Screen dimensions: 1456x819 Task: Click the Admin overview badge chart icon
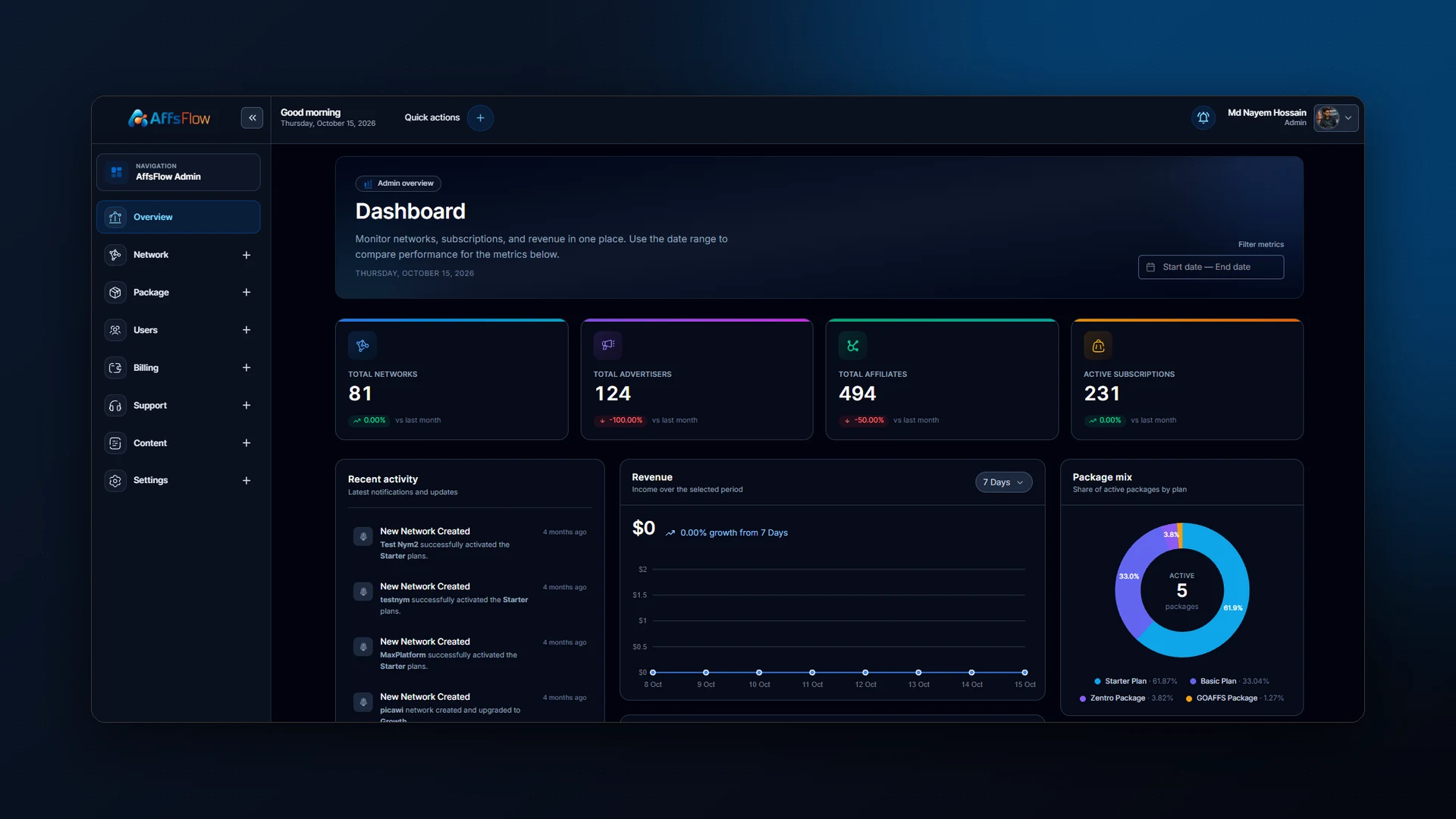coord(368,184)
